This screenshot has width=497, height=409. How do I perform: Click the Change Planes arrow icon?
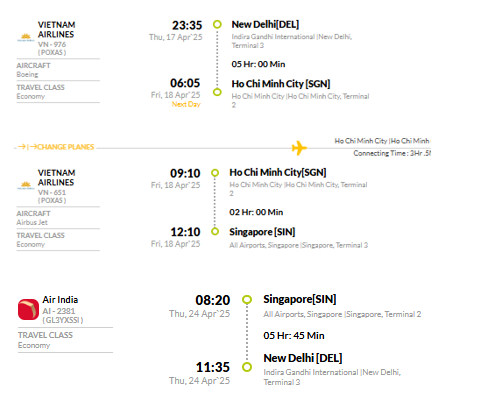point(27,147)
